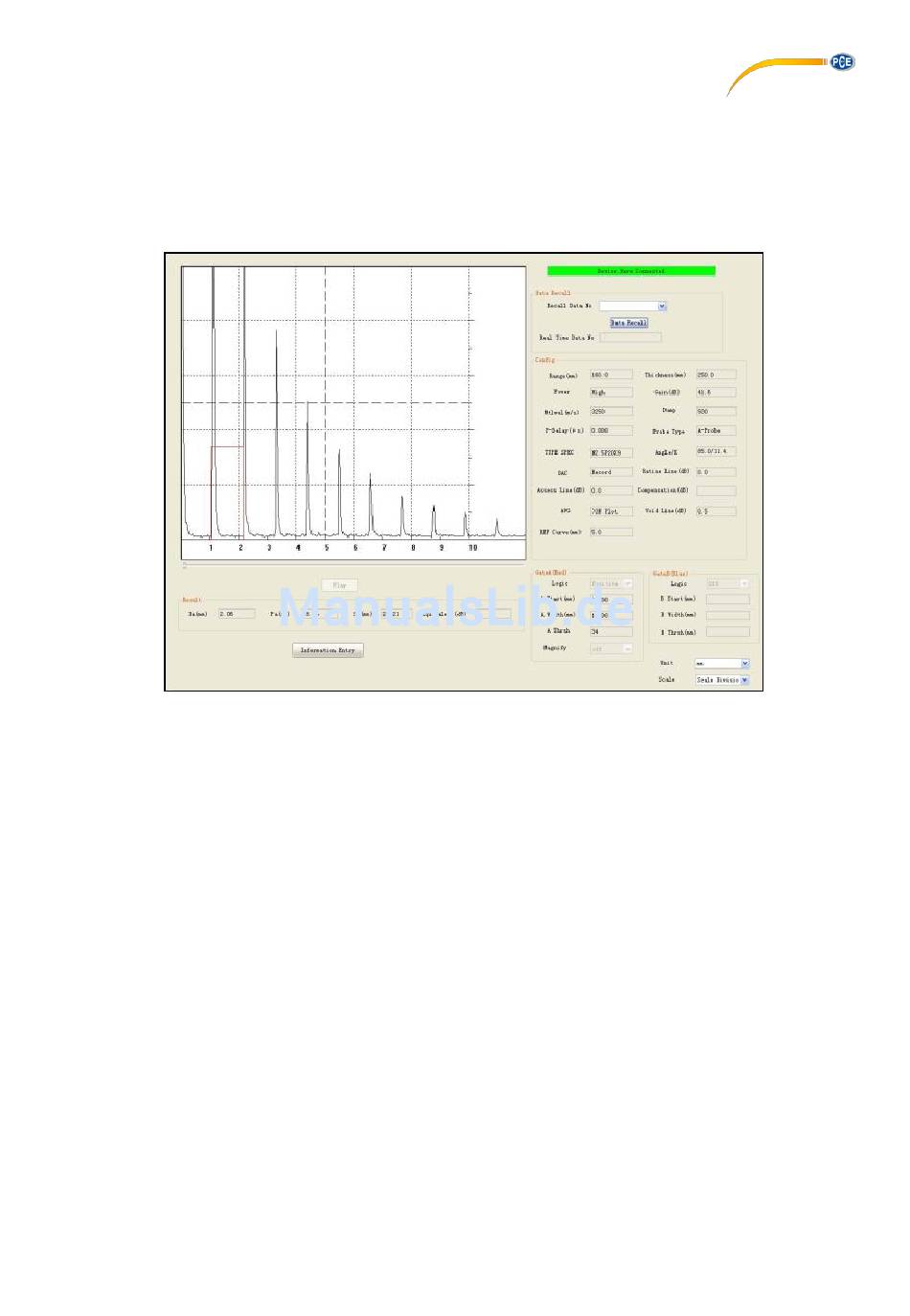Click the empty Compensation(dB) field
This screenshot has width=910, height=1316.
[717, 490]
